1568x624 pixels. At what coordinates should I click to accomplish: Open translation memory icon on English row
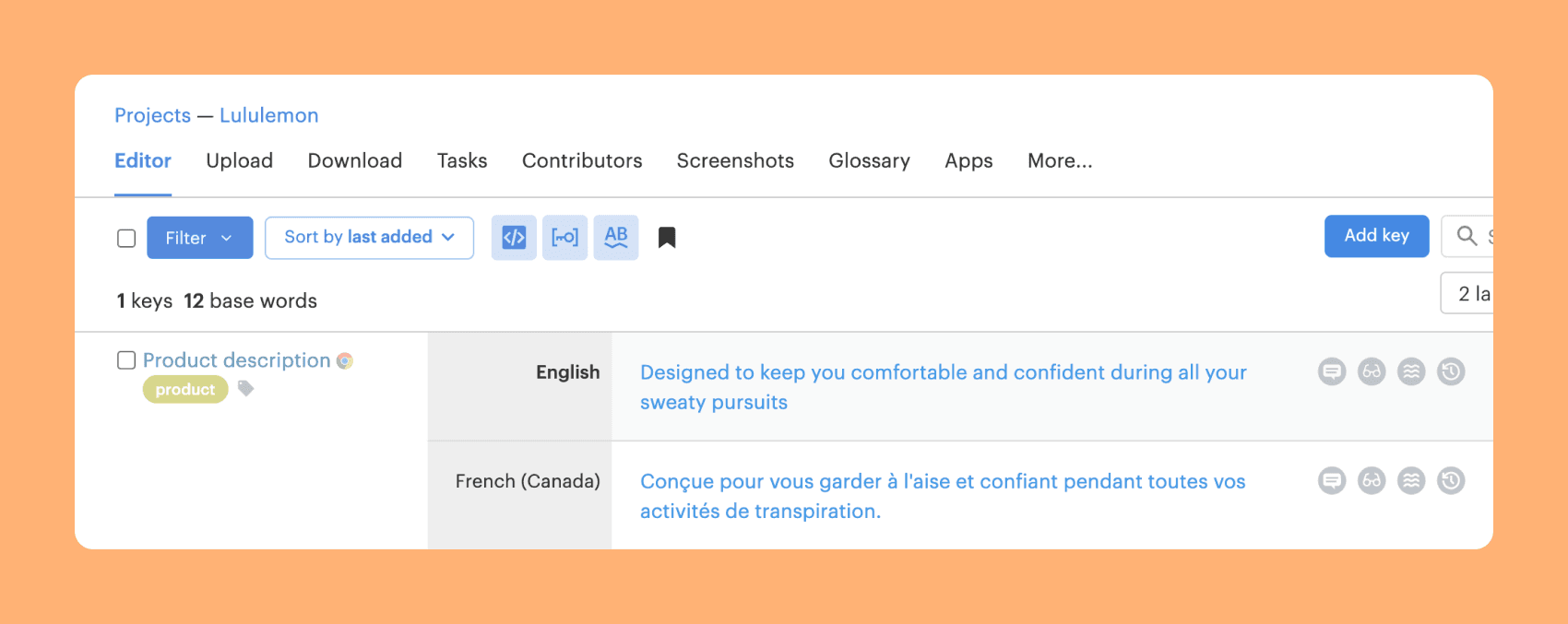[x=1411, y=372]
